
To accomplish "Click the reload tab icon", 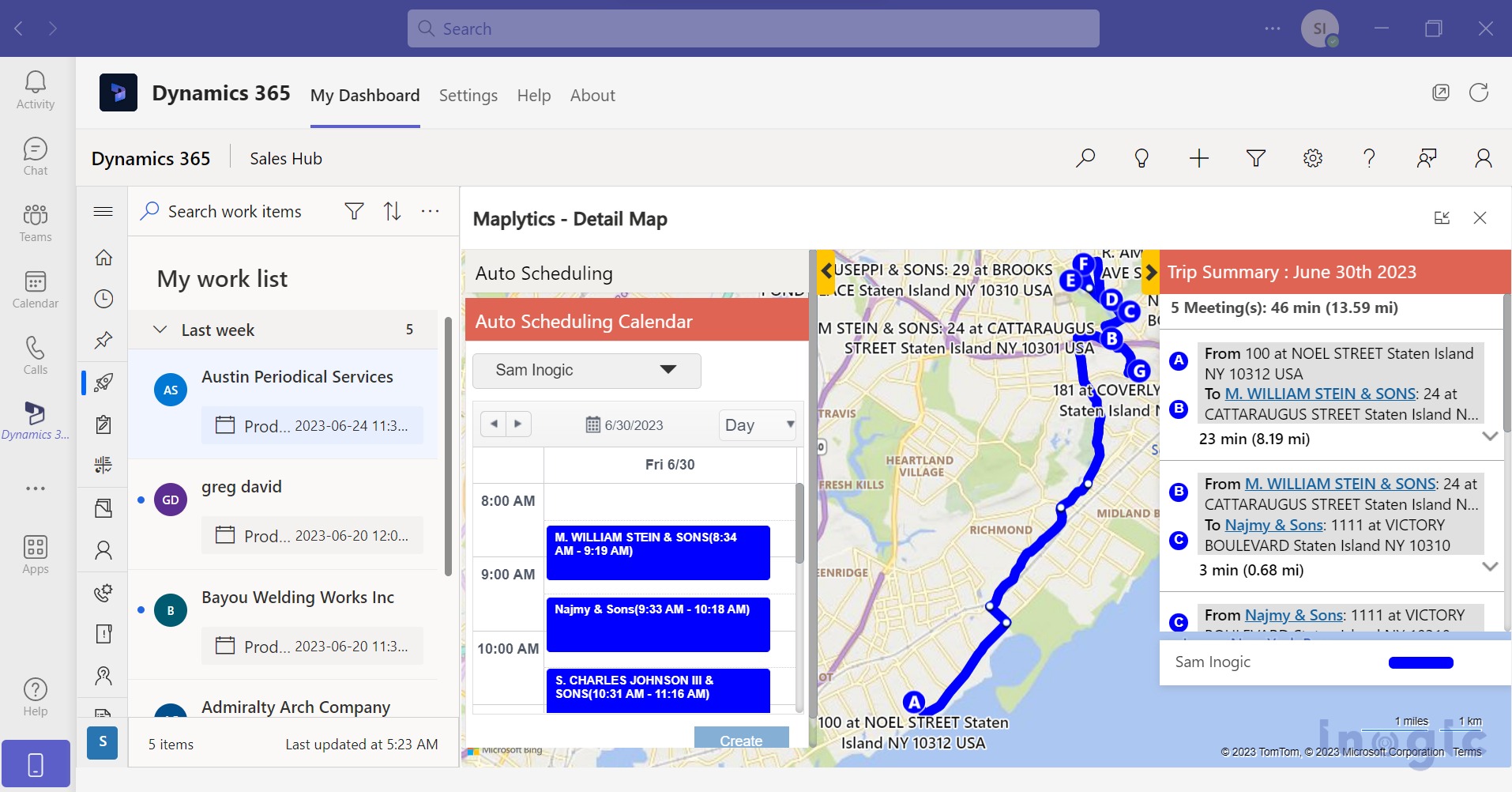I will [x=1479, y=92].
